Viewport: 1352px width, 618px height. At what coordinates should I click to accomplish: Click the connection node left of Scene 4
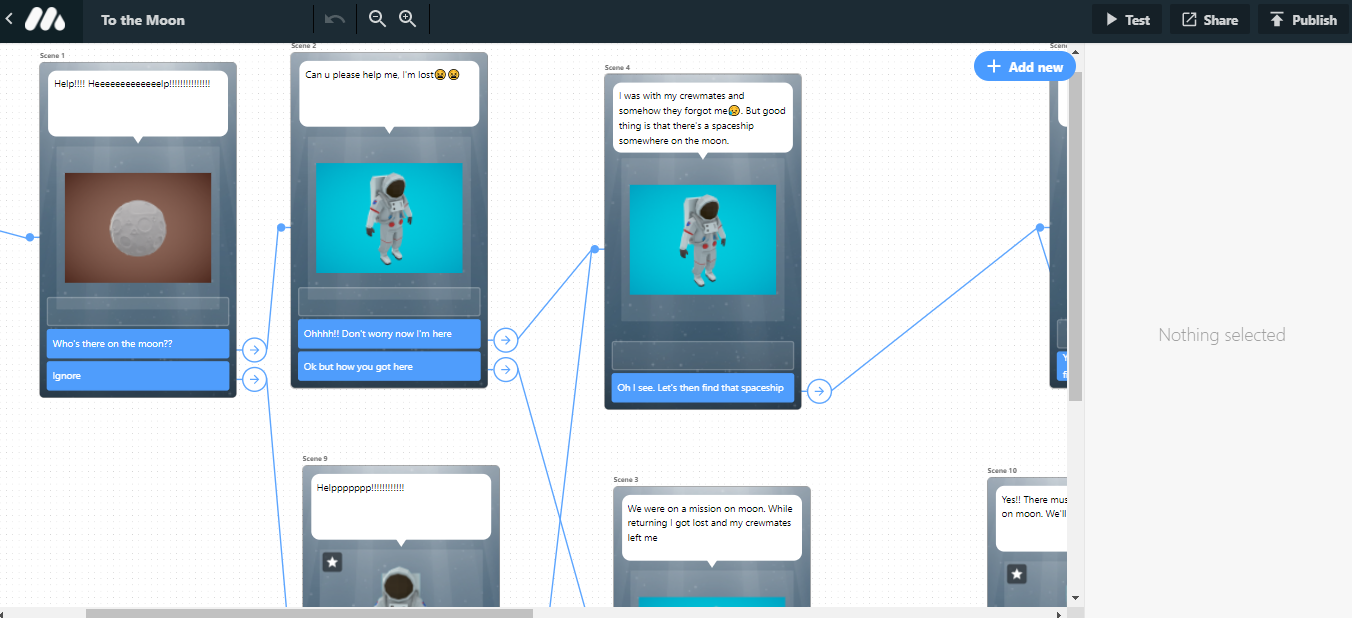(595, 249)
